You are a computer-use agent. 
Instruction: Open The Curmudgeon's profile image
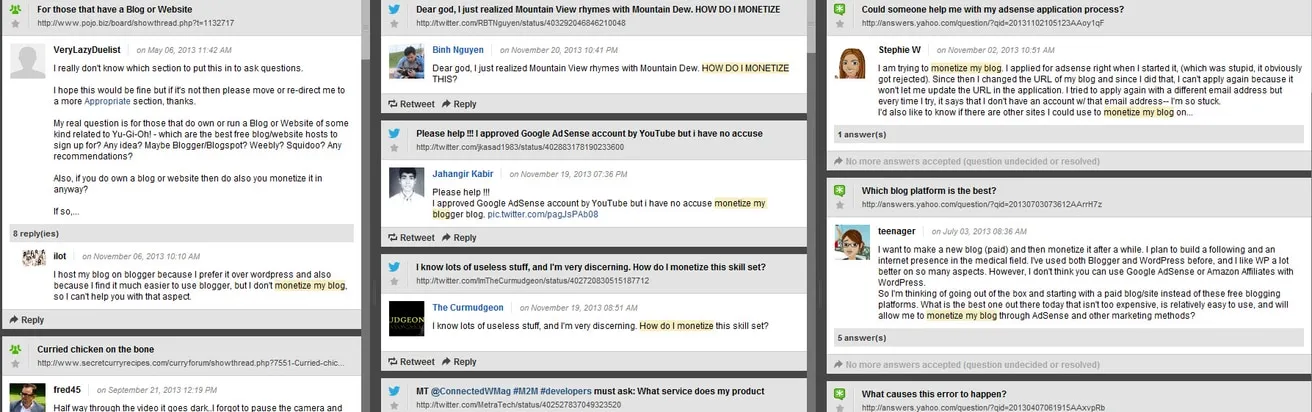(x=406, y=320)
